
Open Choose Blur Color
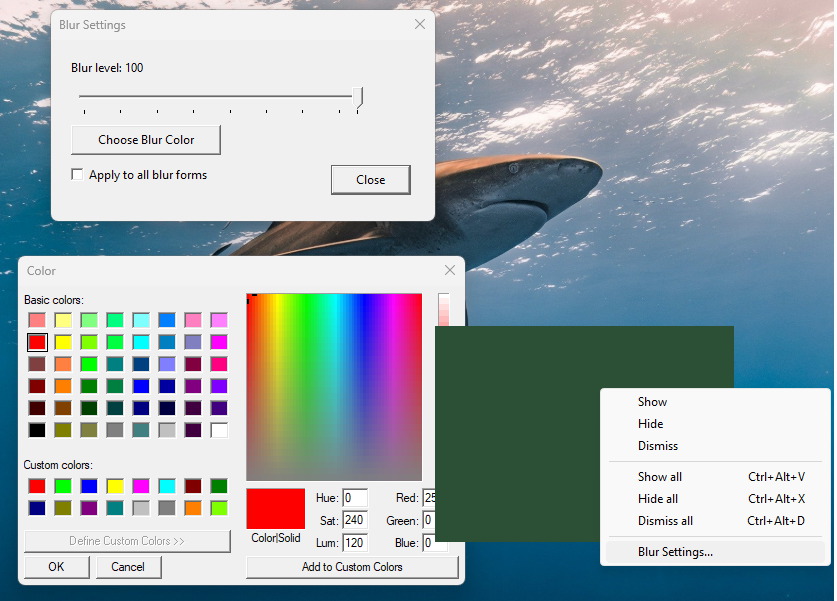(x=145, y=140)
